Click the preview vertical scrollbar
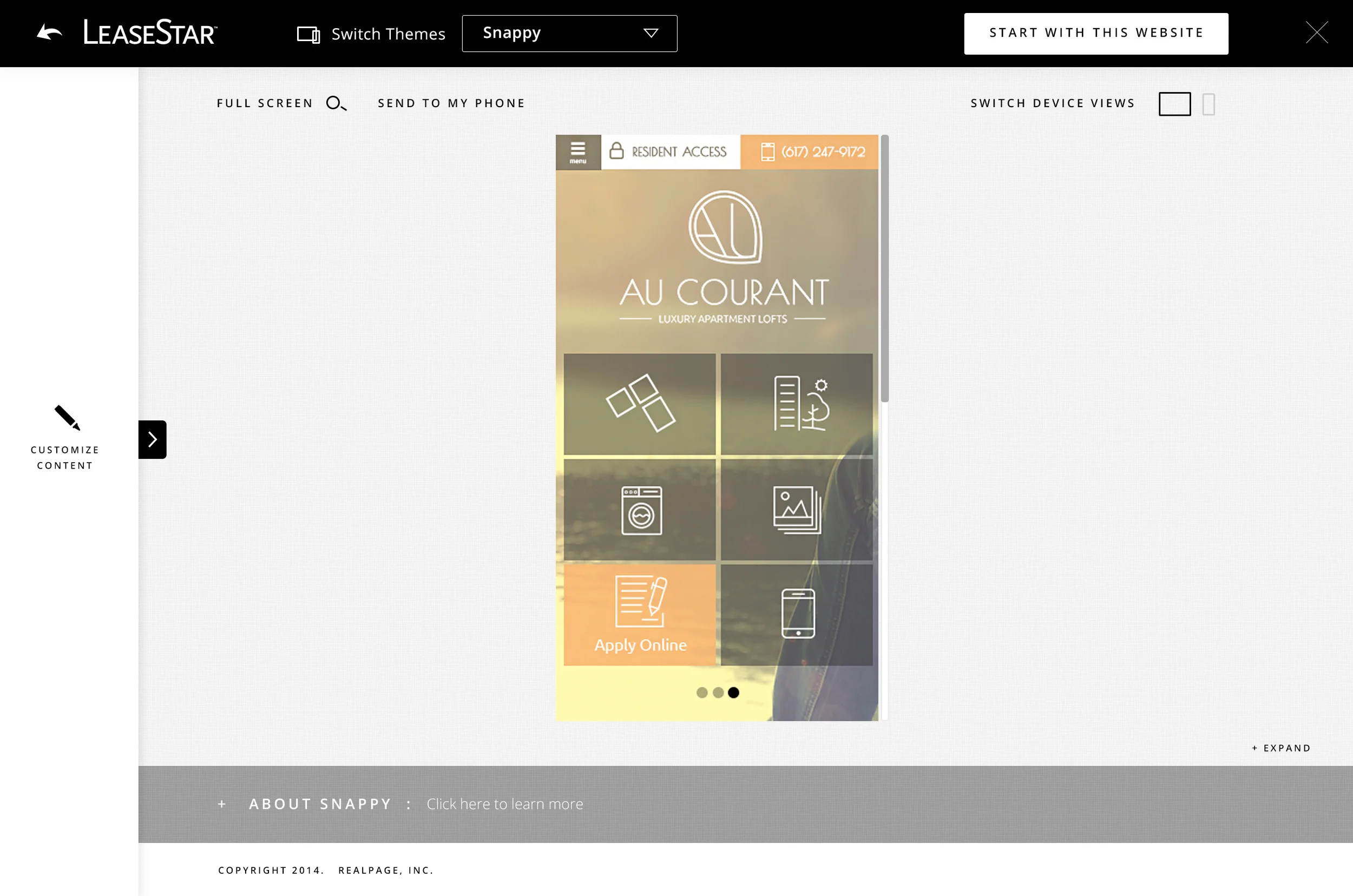Image resolution: width=1353 pixels, height=896 pixels. (x=884, y=268)
